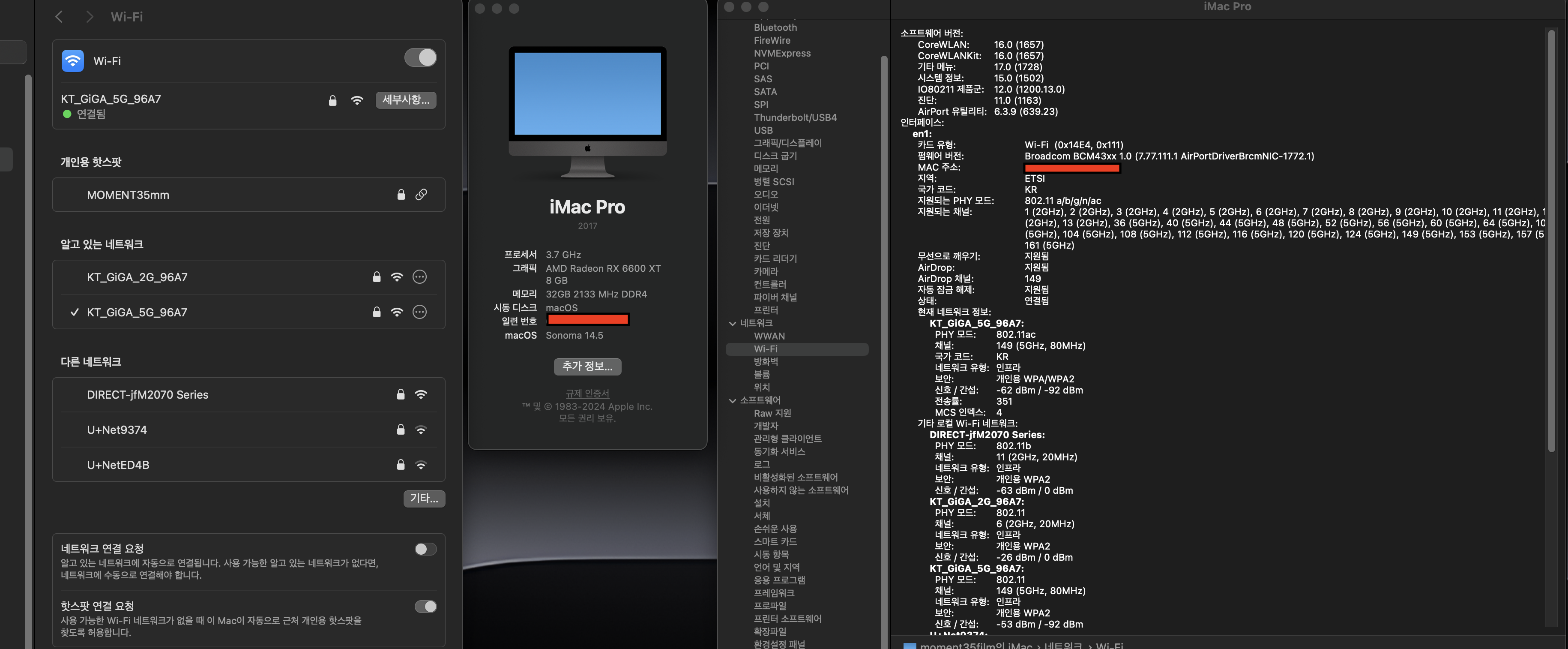Click the System Information detail pane scrollbar

(1552, 240)
